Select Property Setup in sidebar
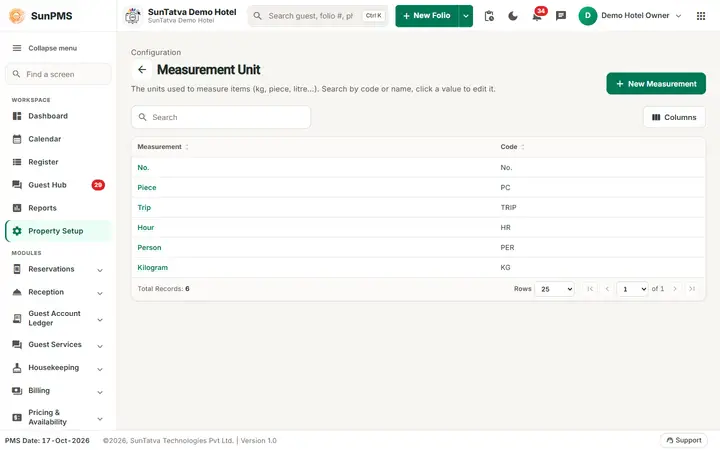The height and width of the screenshot is (450, 720). [x=58, y=231]
